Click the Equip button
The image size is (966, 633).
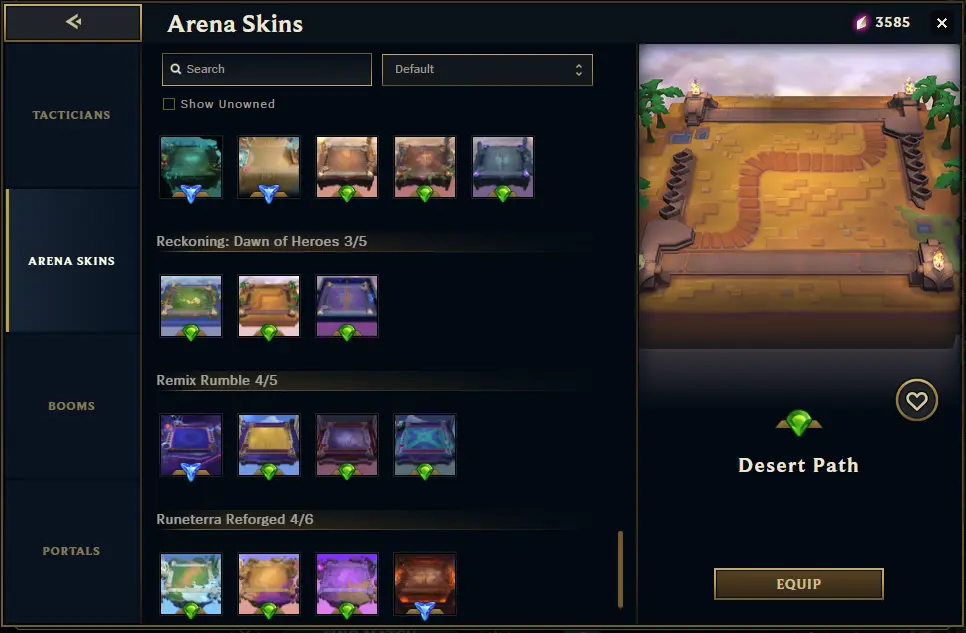(798, 584)
